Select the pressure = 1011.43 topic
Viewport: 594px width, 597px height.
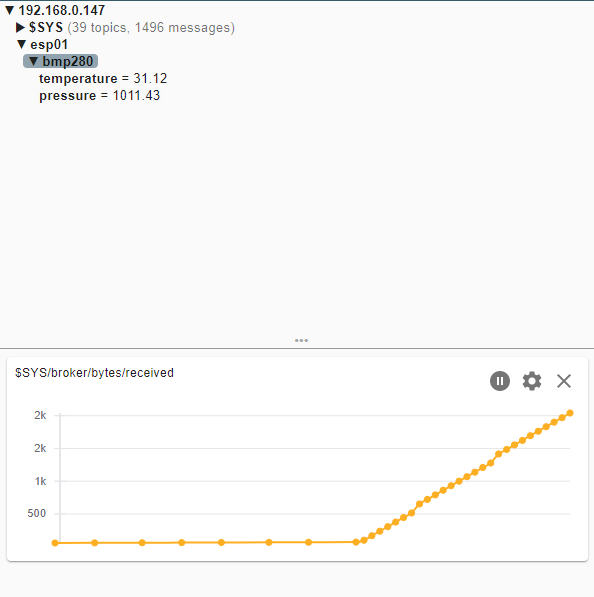point(99,96)
